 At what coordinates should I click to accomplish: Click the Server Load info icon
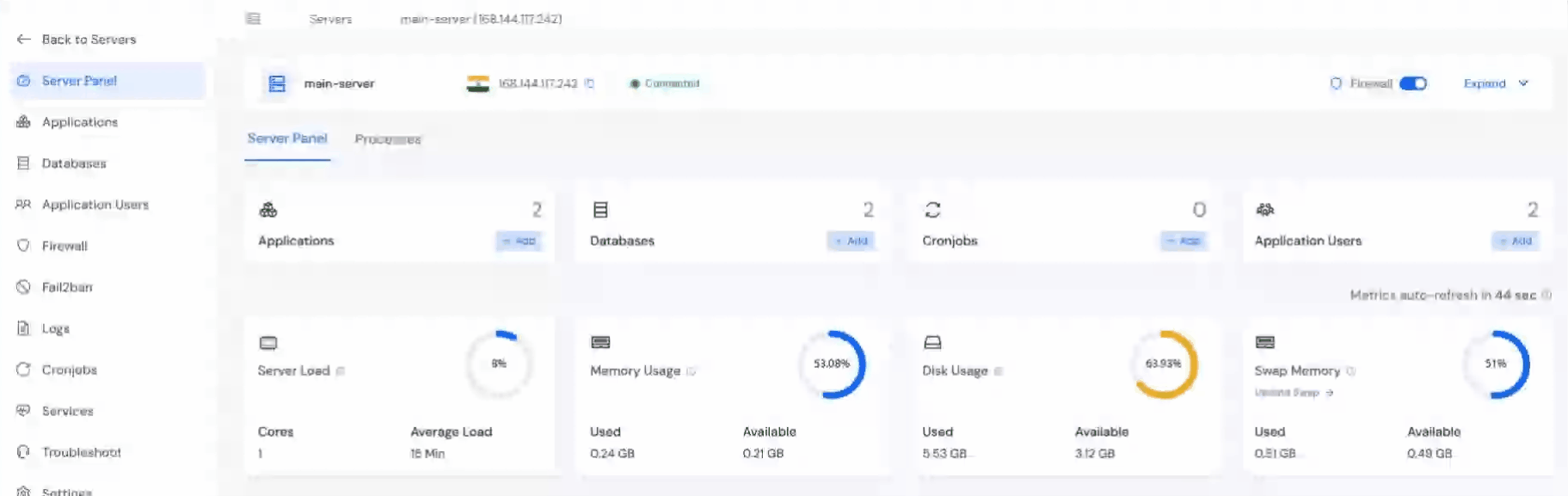[341, 371]
